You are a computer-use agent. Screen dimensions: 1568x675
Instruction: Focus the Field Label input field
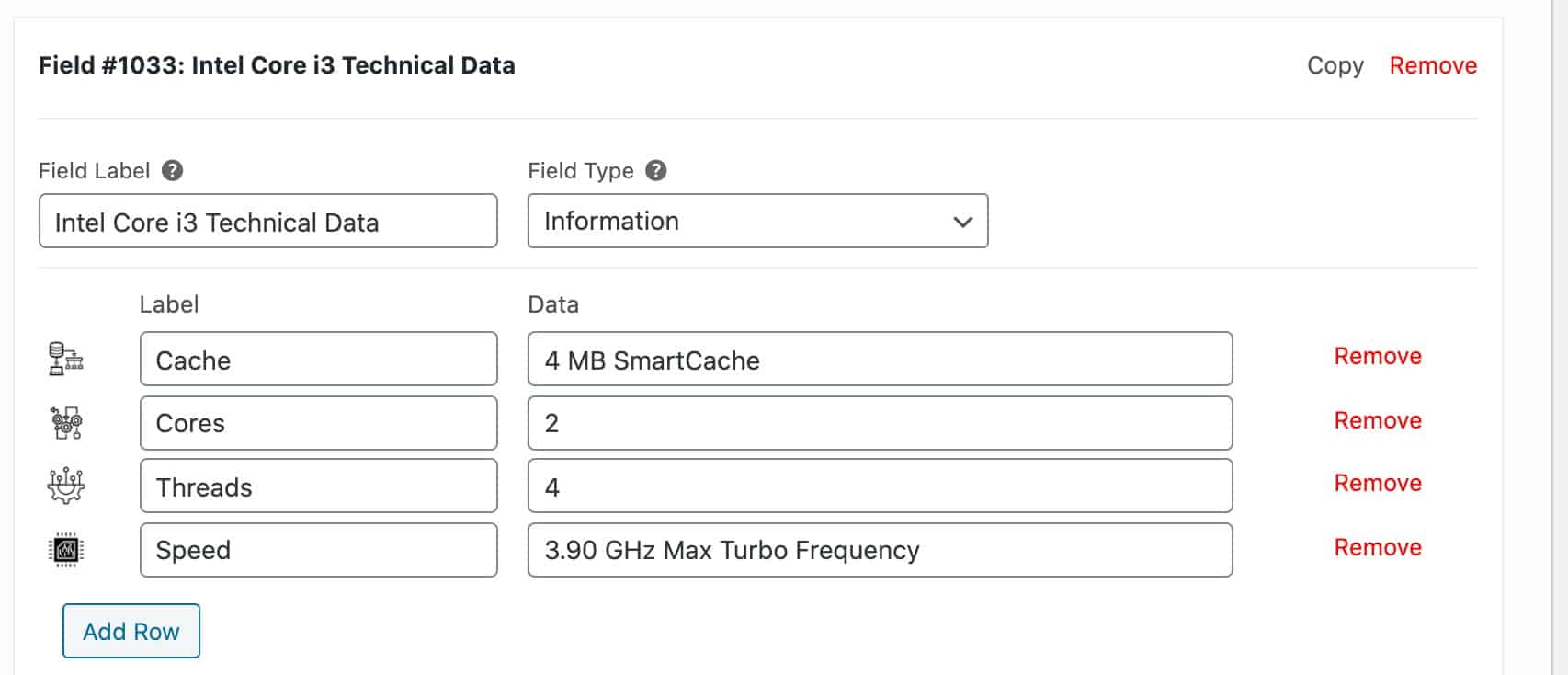point(268,221)
